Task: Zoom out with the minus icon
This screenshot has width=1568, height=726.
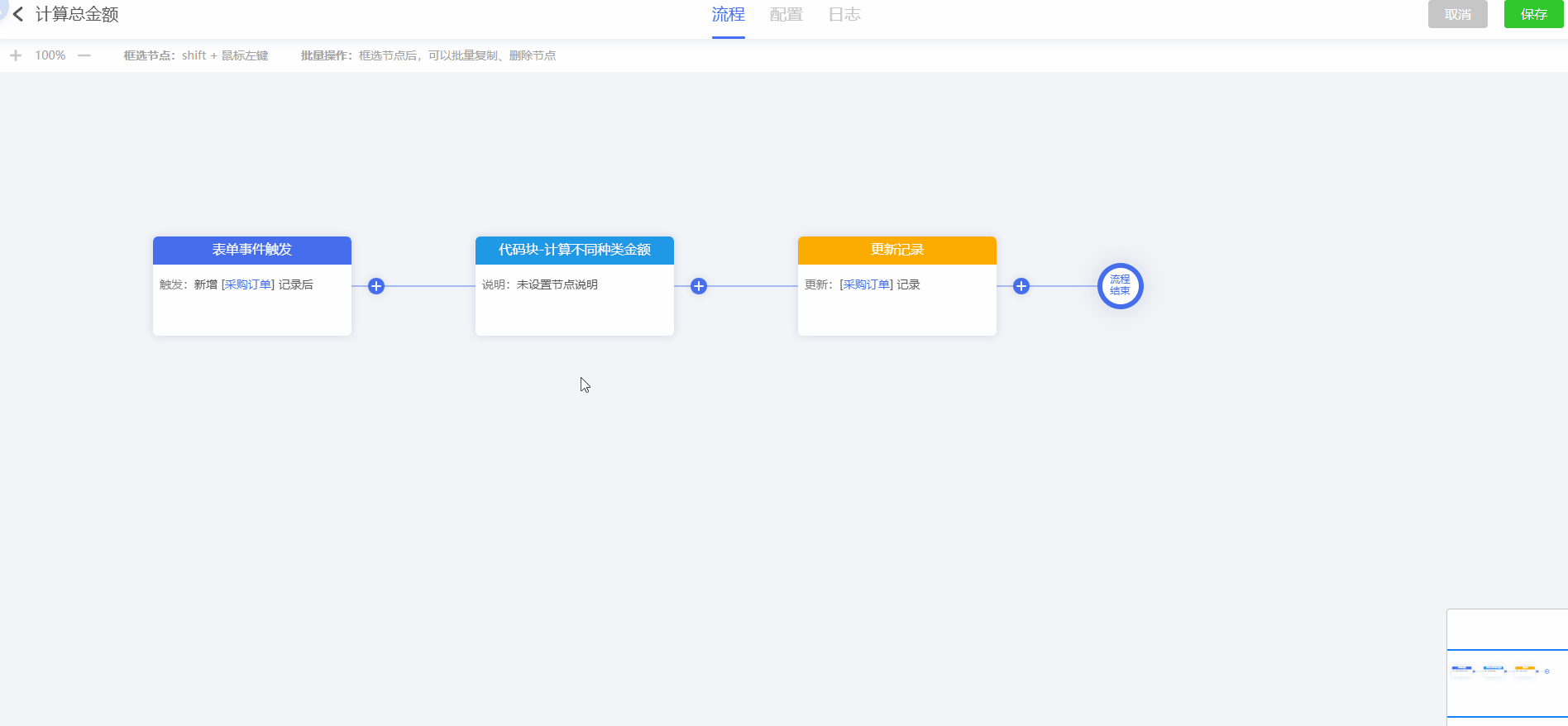Action: tap(84, 55)
